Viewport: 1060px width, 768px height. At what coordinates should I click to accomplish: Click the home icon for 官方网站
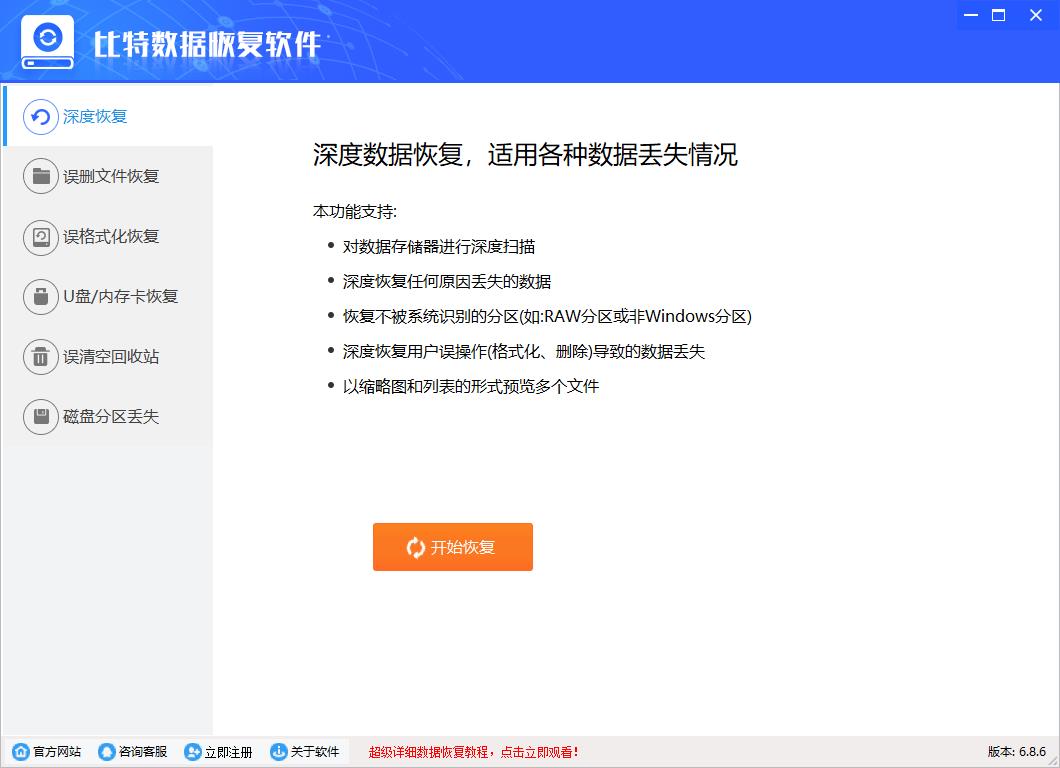pyautogui.click(x=20, y=752)
